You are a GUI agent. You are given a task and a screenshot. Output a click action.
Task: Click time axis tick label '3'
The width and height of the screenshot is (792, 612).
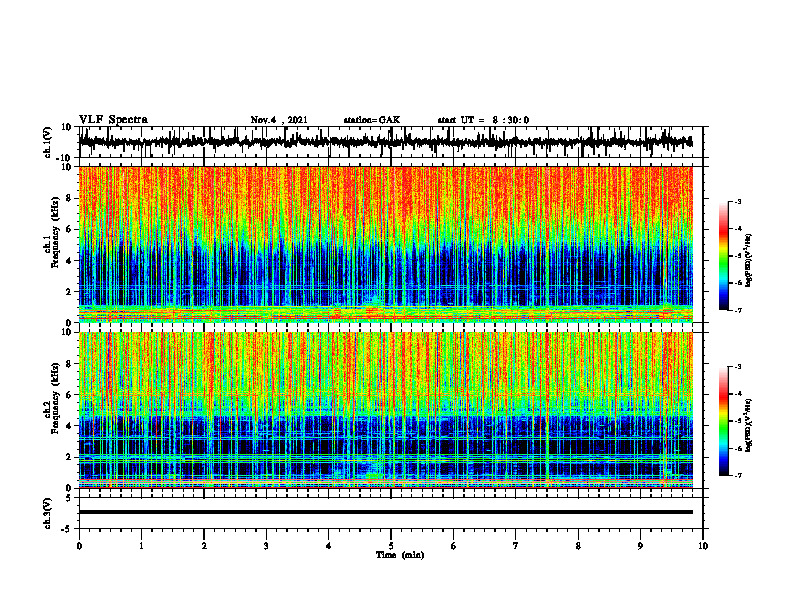[266, 546]
